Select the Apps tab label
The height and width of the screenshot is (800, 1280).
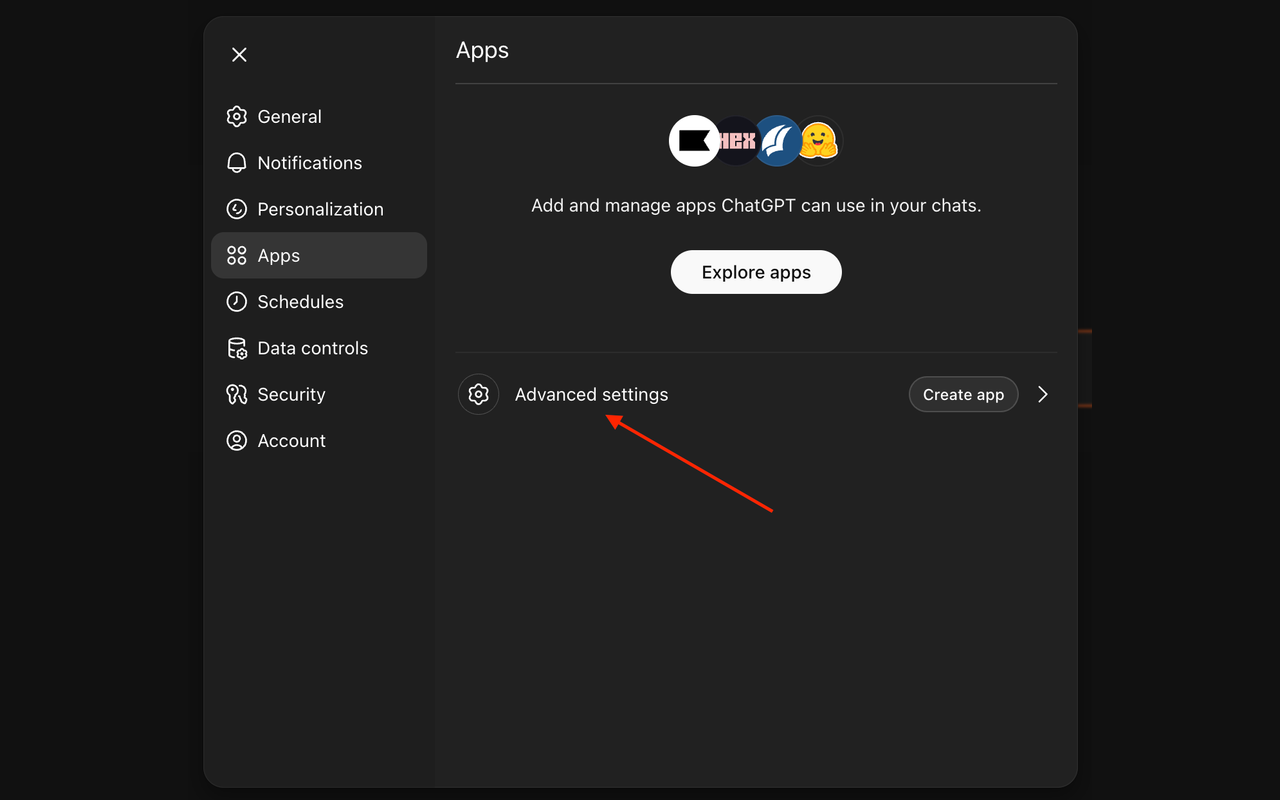[x=278, y=256]
